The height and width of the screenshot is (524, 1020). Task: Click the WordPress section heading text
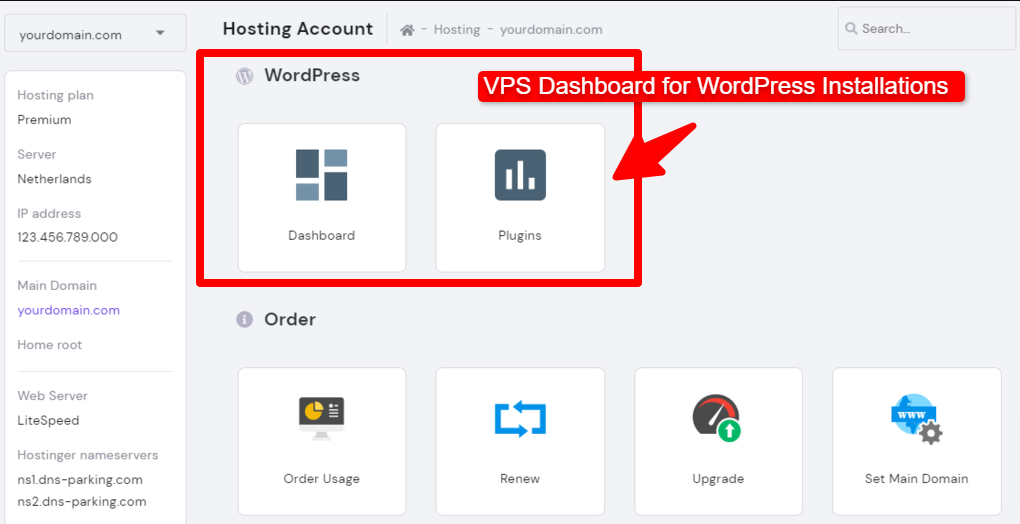(312, 75)
